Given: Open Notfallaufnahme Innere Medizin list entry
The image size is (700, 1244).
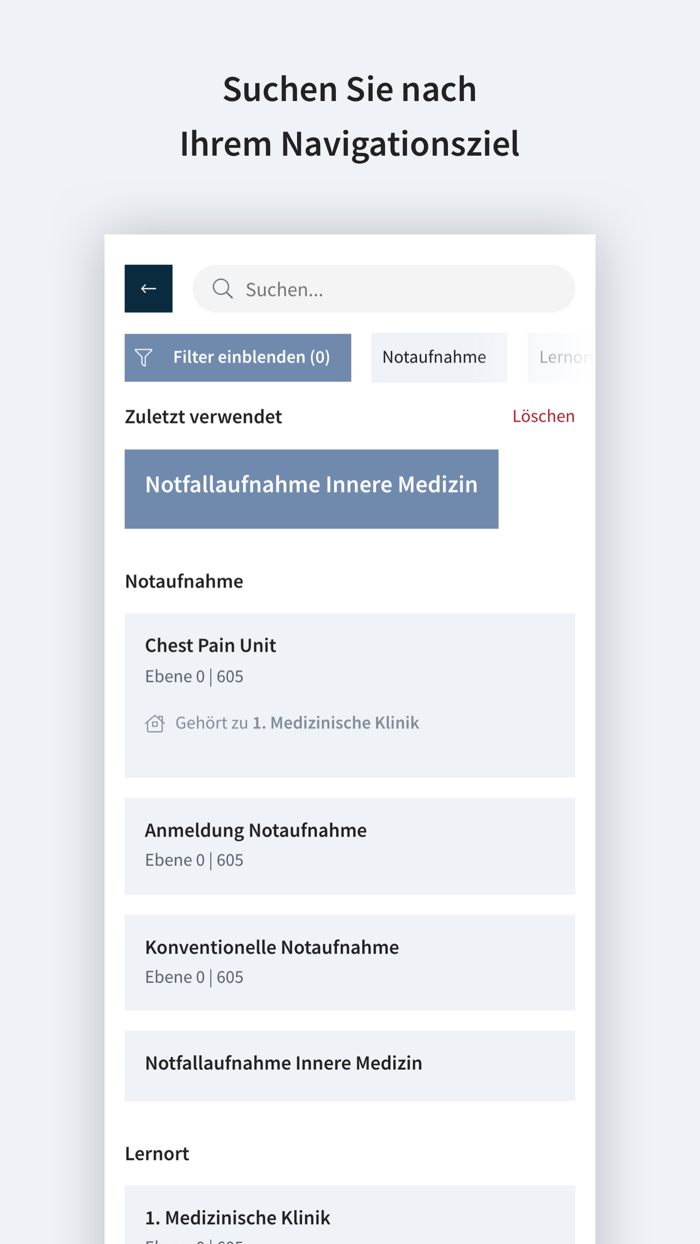Looking at the screenshot, I should [x=349, y=1064].
